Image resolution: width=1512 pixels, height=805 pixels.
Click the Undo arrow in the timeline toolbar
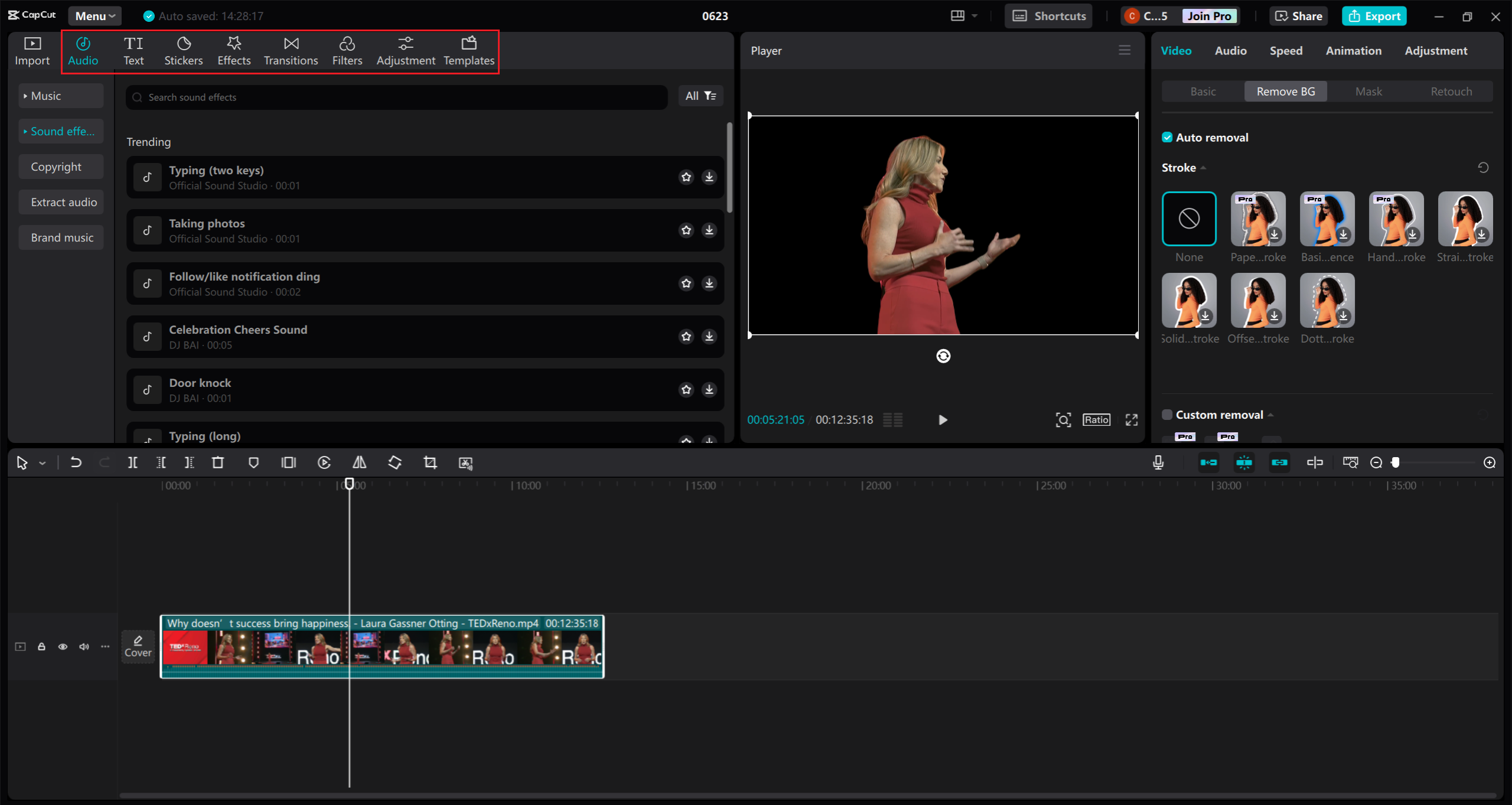click(76, 462)
